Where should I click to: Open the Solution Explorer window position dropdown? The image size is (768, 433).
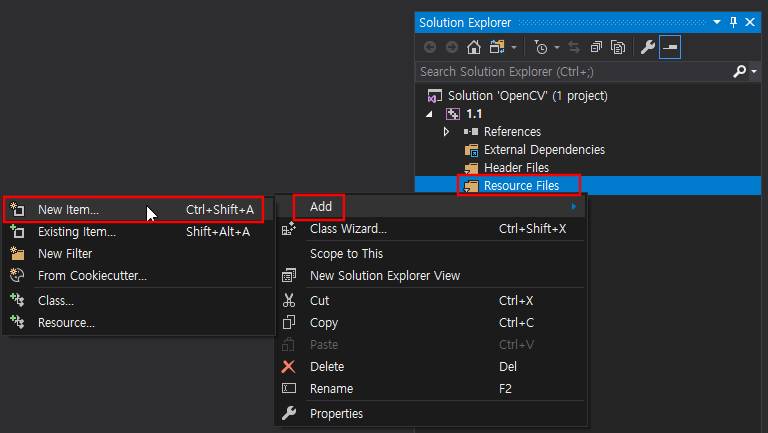(x=717, y=22)
